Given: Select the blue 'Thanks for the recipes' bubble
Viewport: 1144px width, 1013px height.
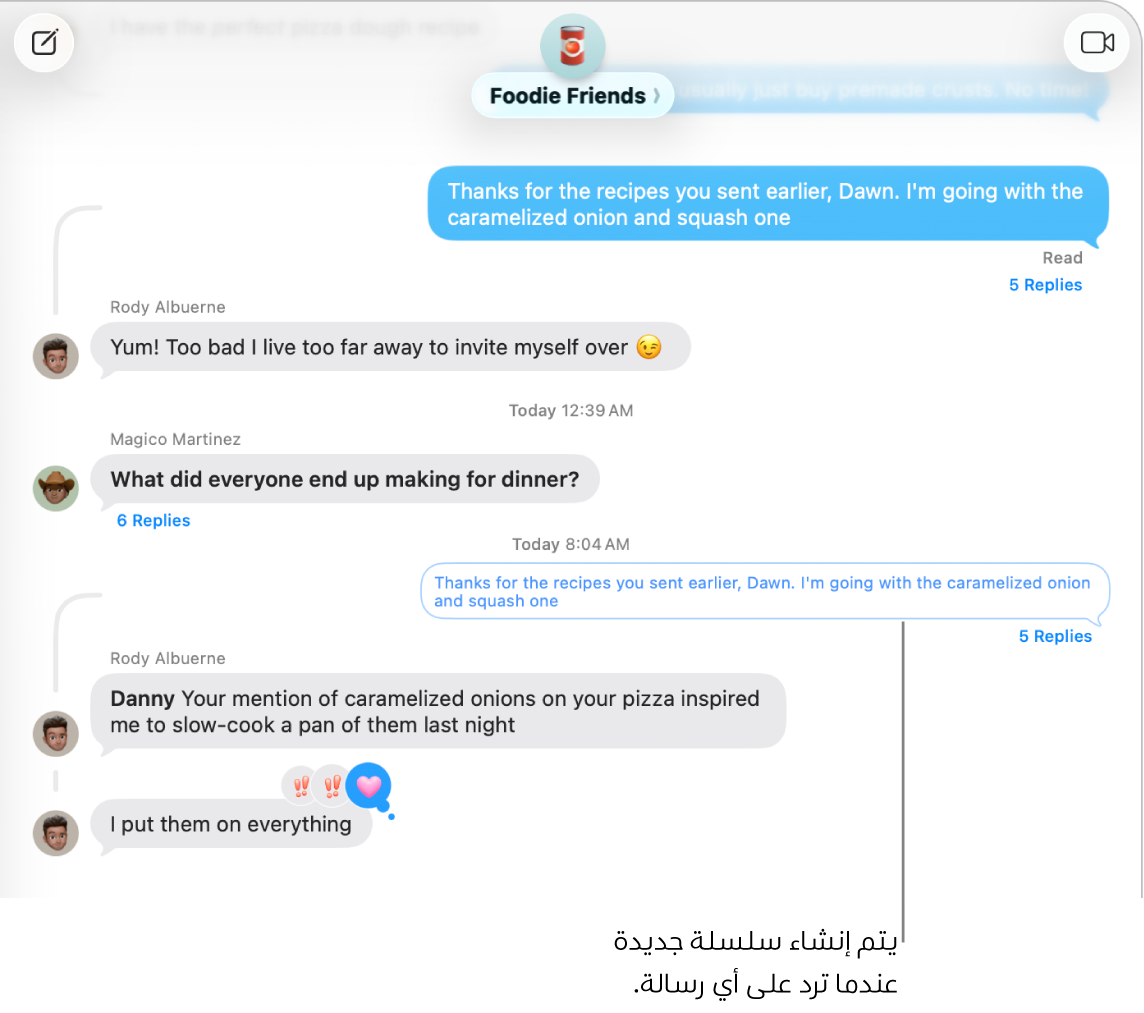Looking at the screenshot, I should (768, 204).
